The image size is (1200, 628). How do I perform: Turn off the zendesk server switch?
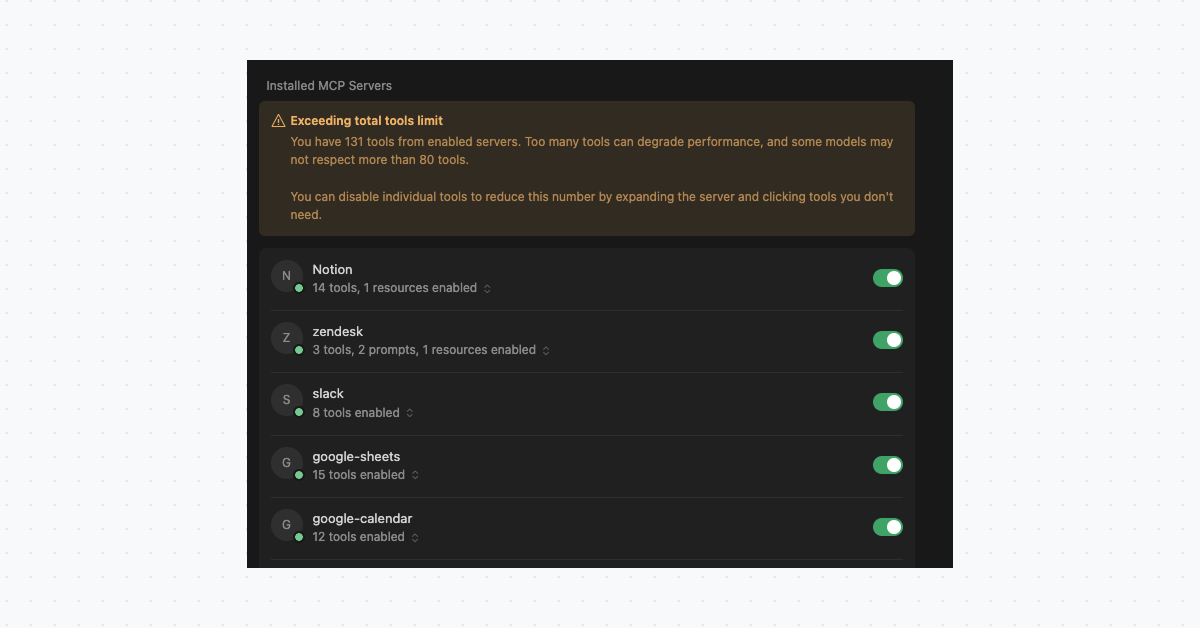(888, 340)
